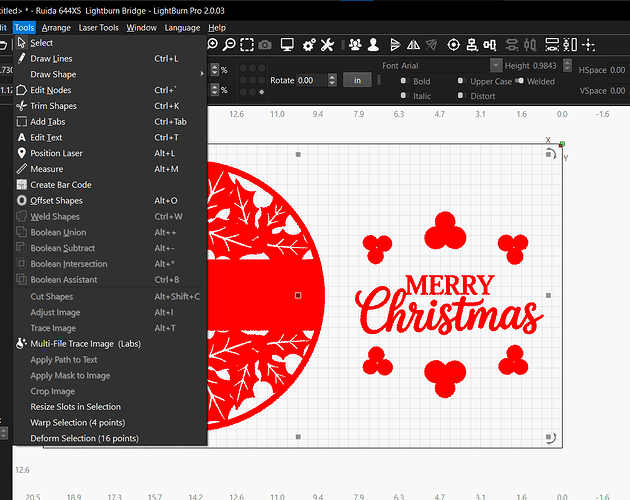Image resolution: width=630 pixels, height=500 pixels.
Task: Click the zoom out magnifier icon
Action: click(x=229, y=45)
